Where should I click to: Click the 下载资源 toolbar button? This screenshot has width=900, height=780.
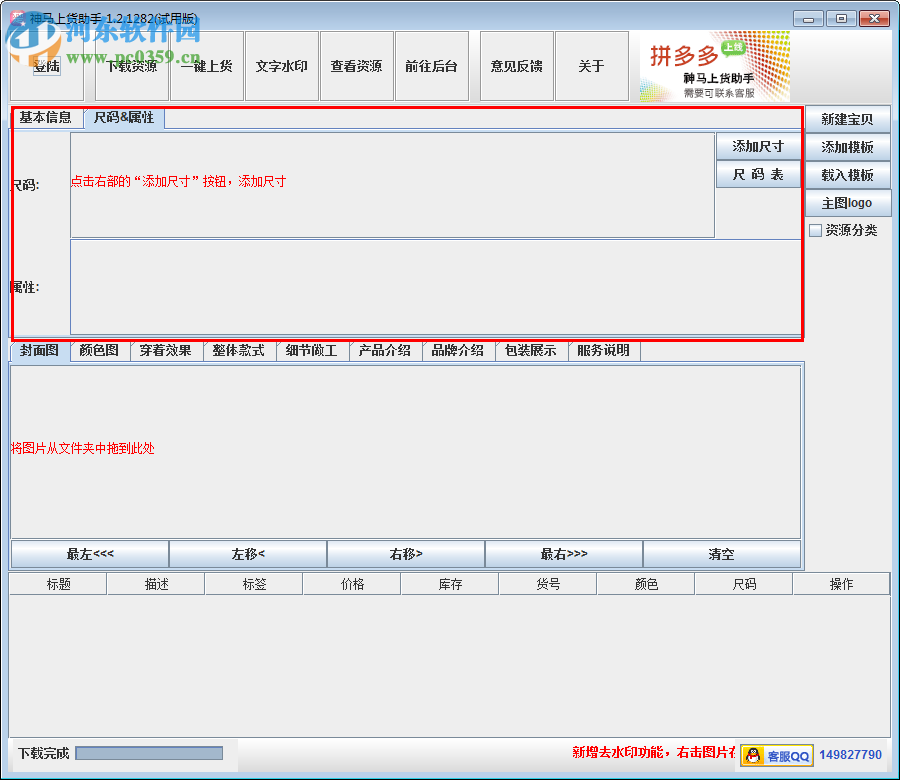(131, 66)
